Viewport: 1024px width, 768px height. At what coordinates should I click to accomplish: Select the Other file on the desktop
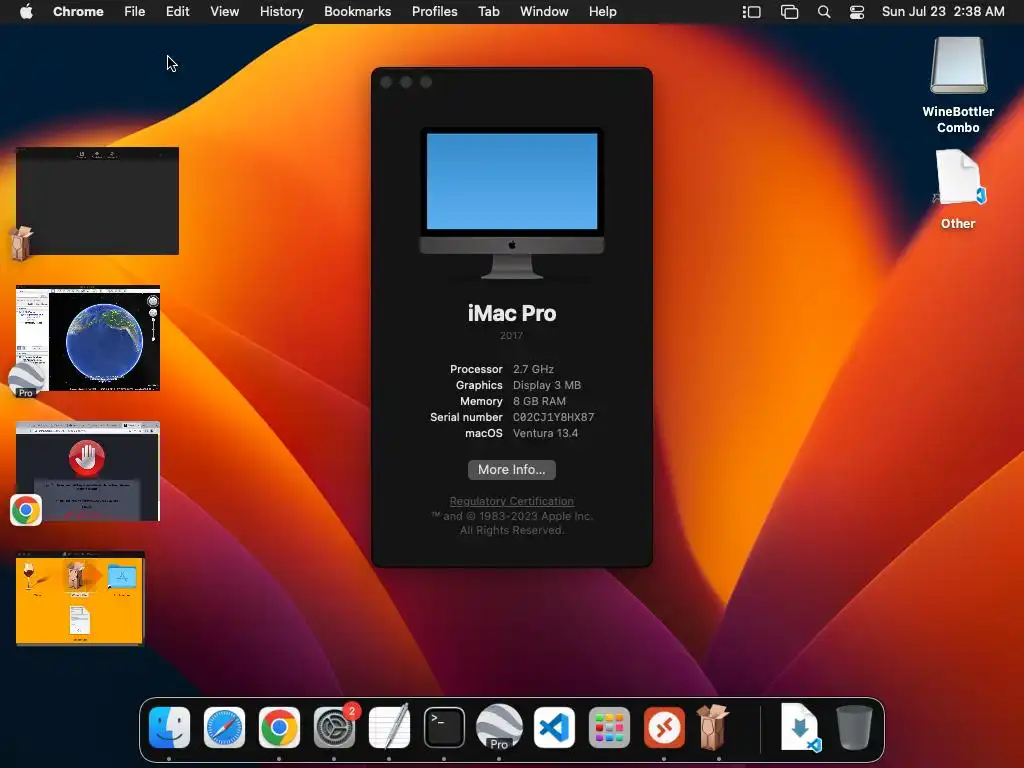pyautogui.click(x=958, y=189)
